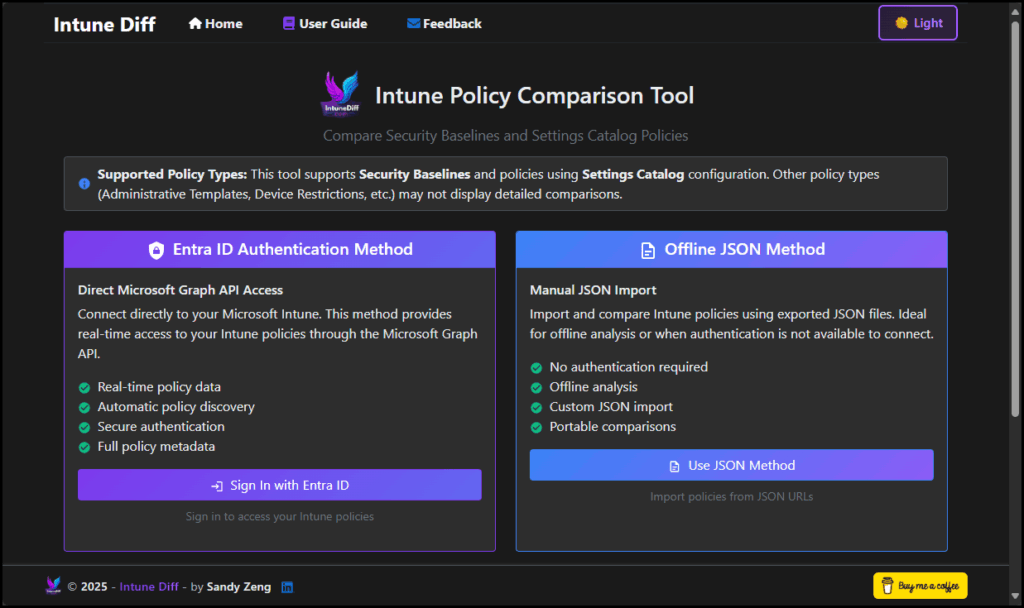The image size is (1024, 608).
Task: Click Use JSON Method button
Action: click(731, 465)
